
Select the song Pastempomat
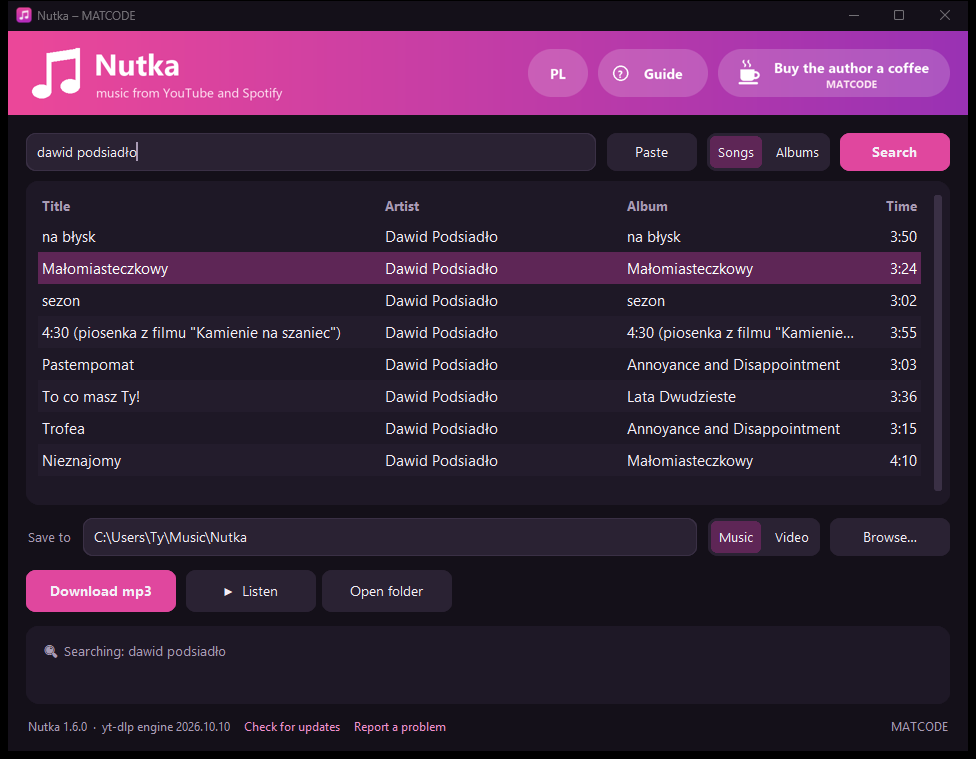tap(479, 365)
